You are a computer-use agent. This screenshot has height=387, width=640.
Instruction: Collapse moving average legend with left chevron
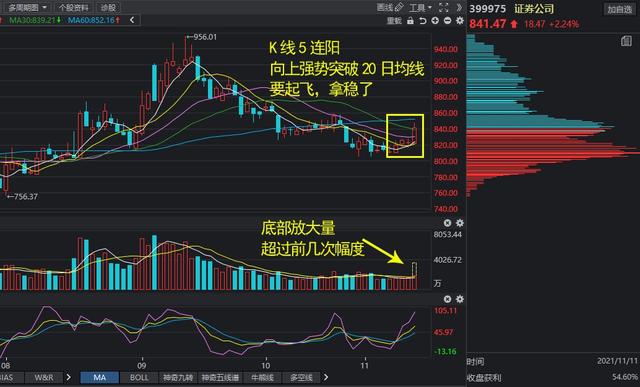(132, 20)
